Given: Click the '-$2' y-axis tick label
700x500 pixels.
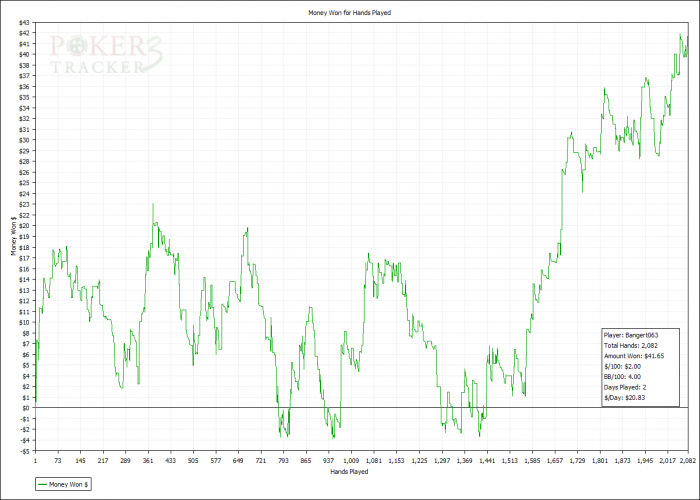Looking at the screenshot, I should pyautogui.click(x=25, y=429).
